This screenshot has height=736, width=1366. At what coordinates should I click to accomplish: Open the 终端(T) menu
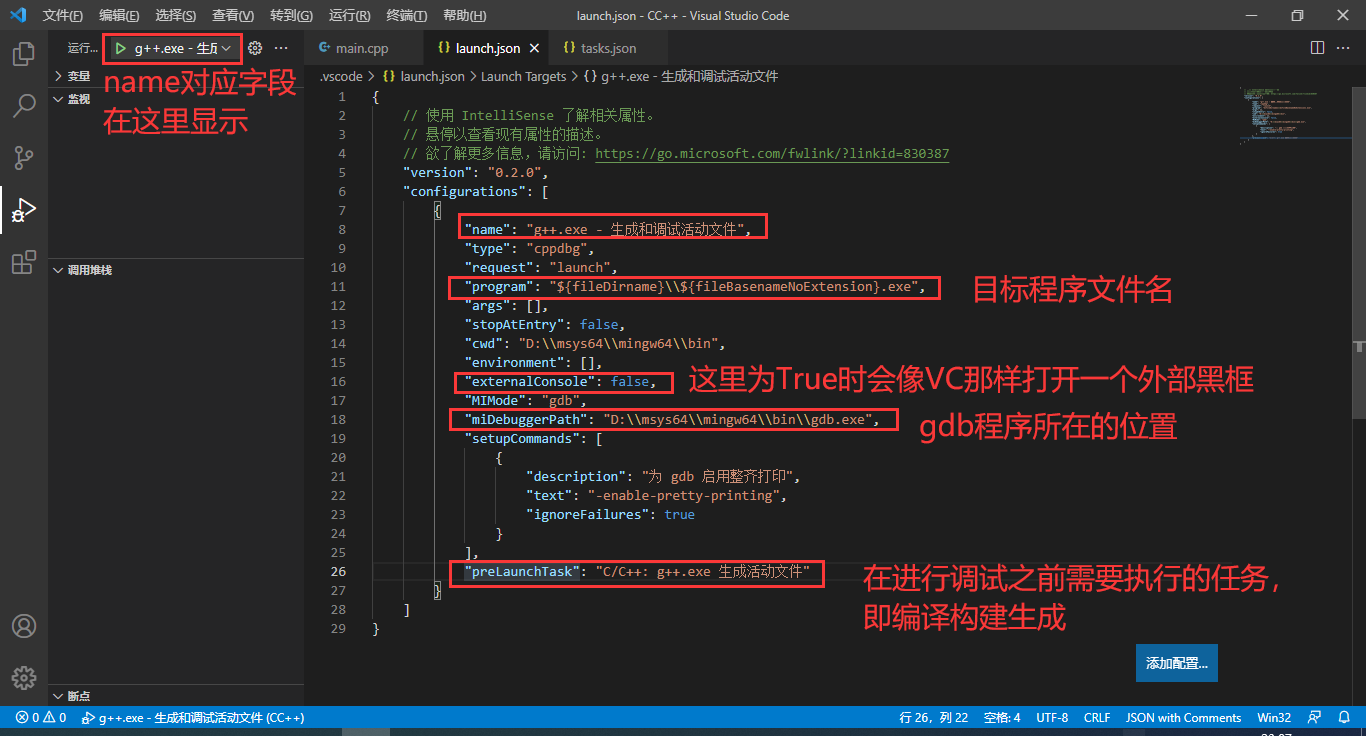click(407, 15)
